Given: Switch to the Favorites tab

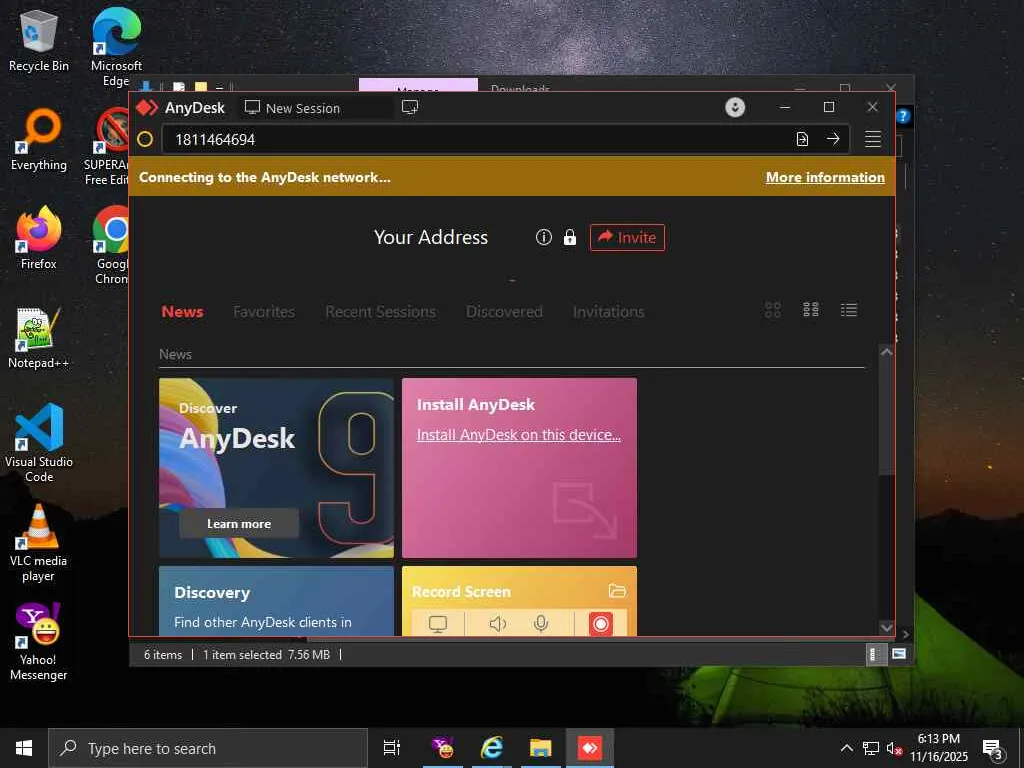Looking at the screenshot, I should (x=264, y=312).
